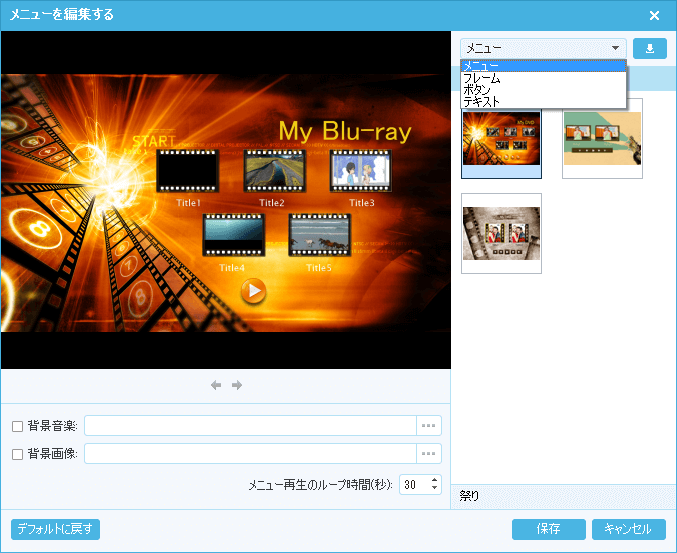
Task: Click the right arrow below the preview
Action: tap(237, 385)
